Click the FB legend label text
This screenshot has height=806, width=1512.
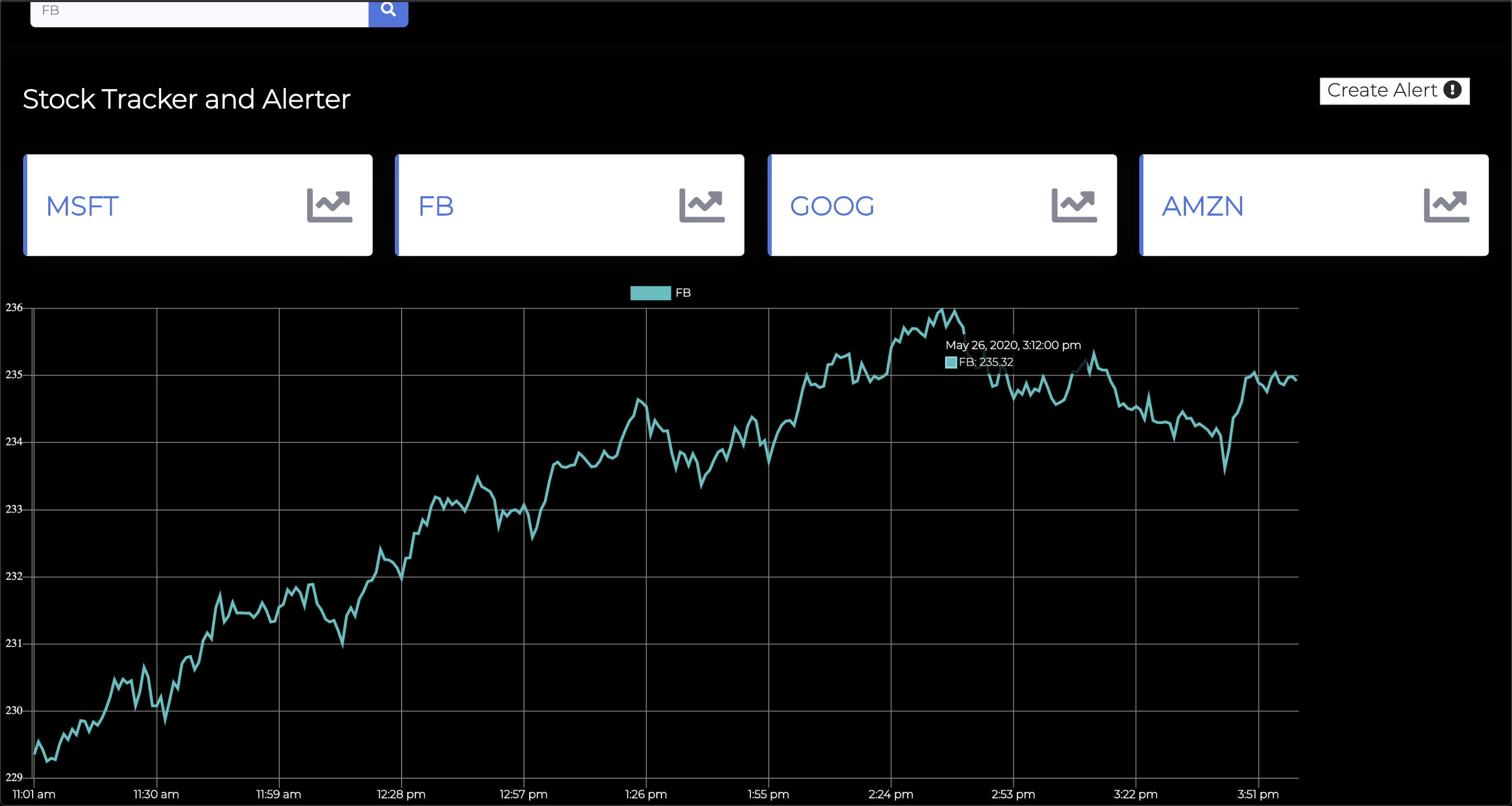click(682, 293)
